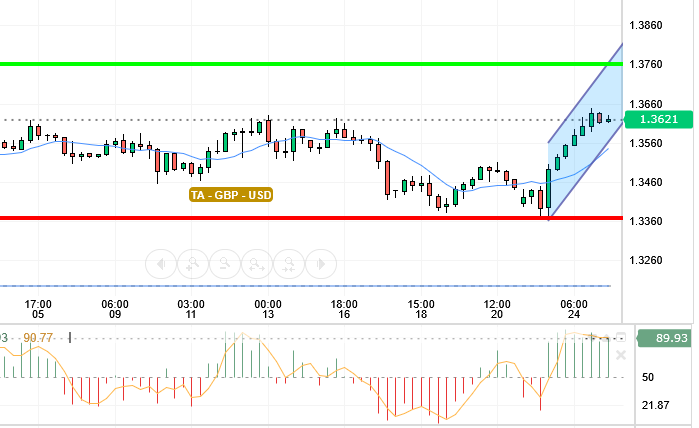Click the 00:00 13 time axis label
Viewport: 699px width, 428px height.
tap(268, 309)
